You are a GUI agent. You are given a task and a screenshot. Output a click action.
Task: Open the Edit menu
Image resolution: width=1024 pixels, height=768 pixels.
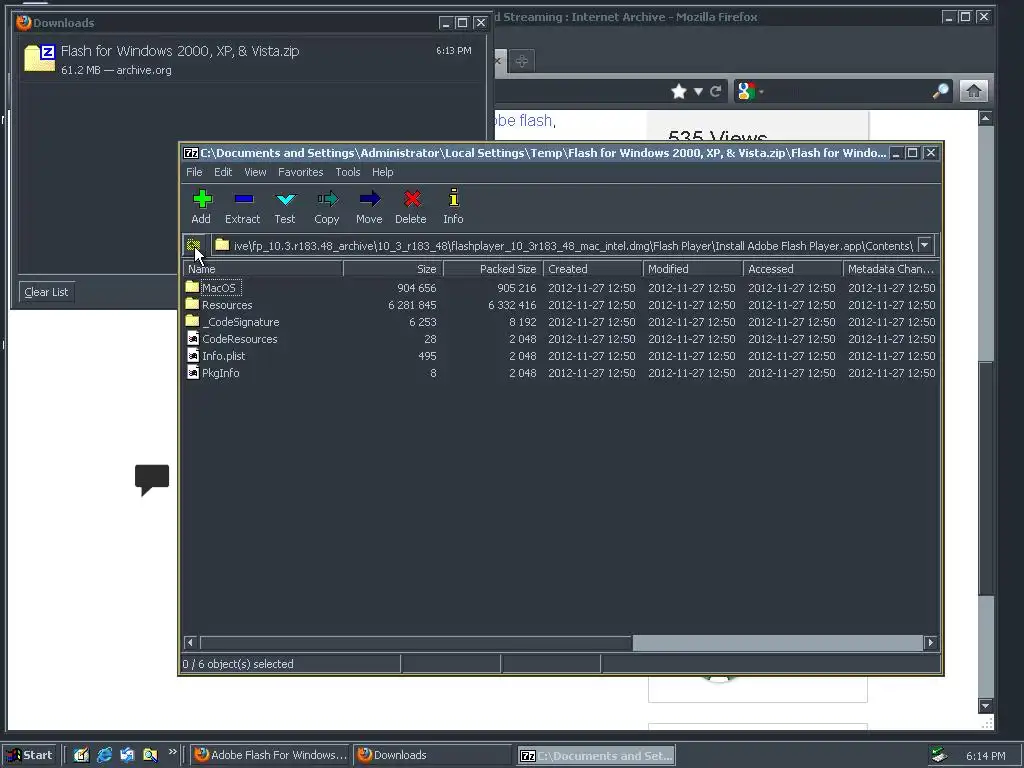click(223, 172)
